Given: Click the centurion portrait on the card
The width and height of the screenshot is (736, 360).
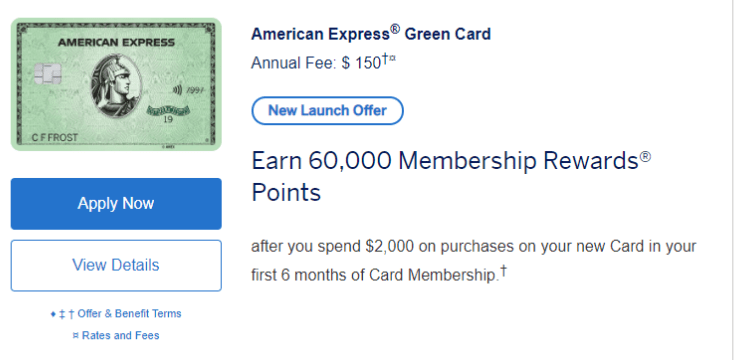Looking at the screenshot, I should [x=115, y=84].
